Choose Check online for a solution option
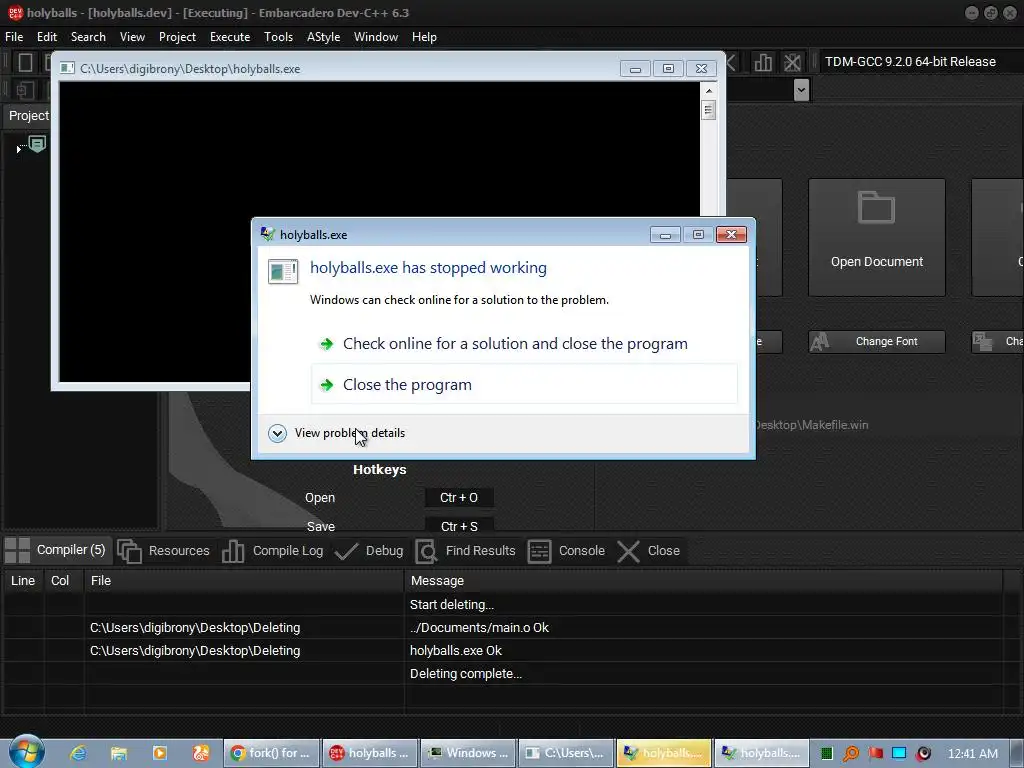 click(524, 344)
